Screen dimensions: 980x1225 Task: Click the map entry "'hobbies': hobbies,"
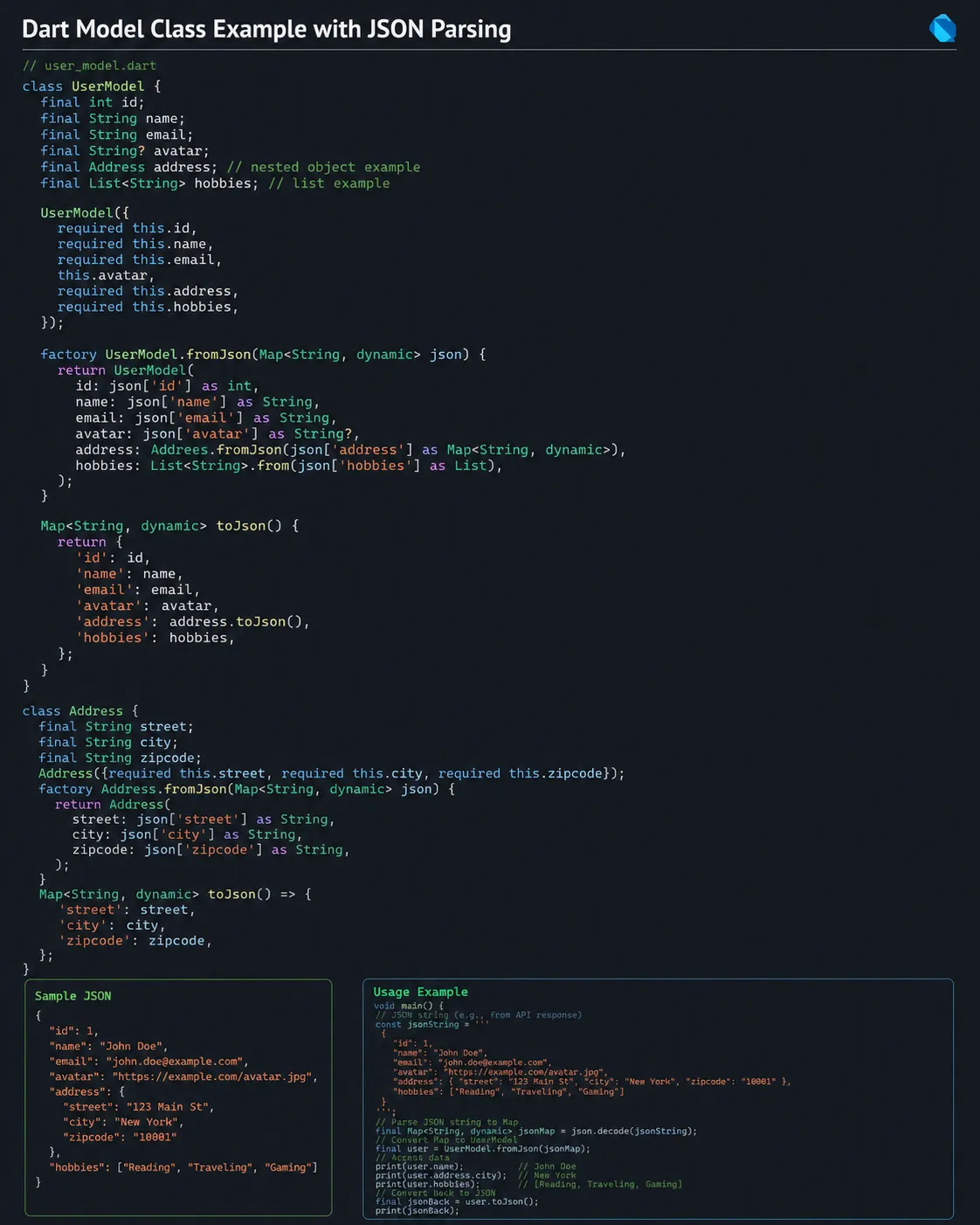point(155,638)
